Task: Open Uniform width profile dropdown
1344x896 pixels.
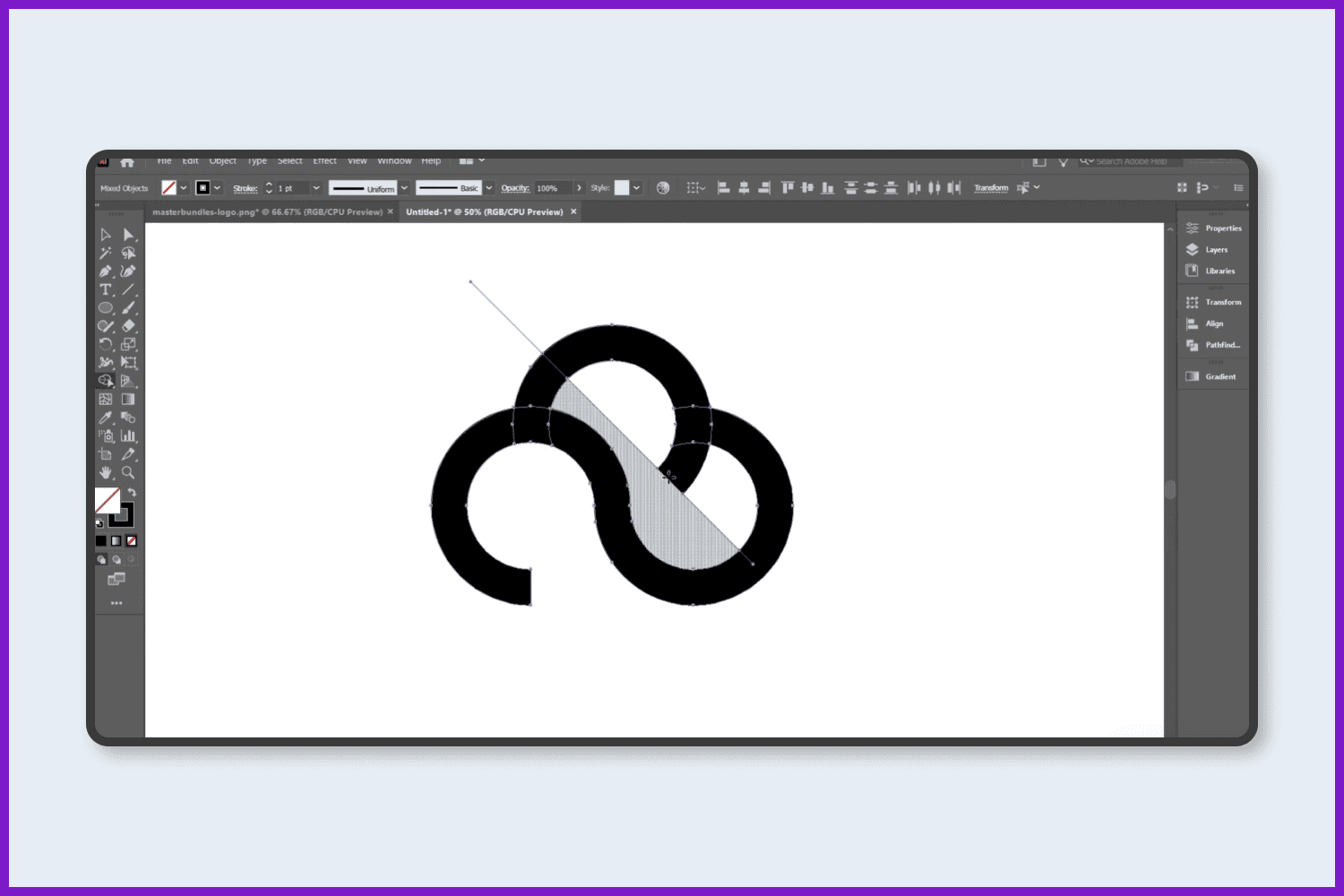Action: click(404, 188)
